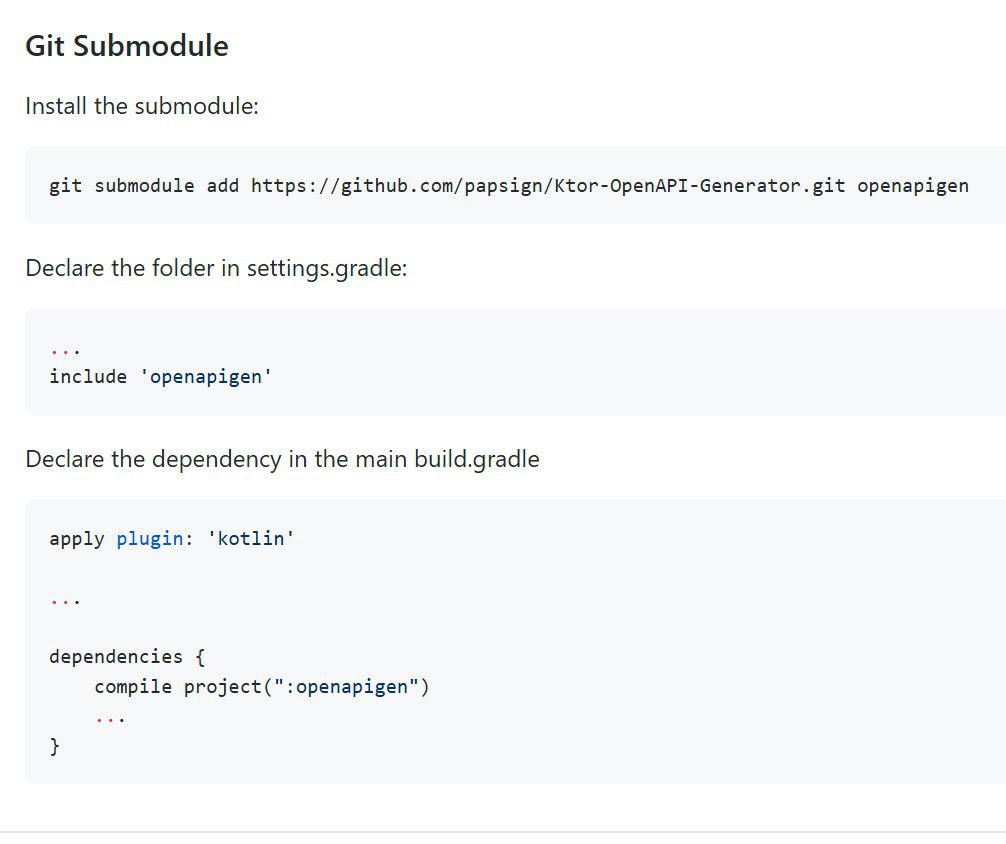The image size is (1006, 844).
Task: Click the horizontal divider below the last code block
Action: pyautogui.click(x=503, y=832)
